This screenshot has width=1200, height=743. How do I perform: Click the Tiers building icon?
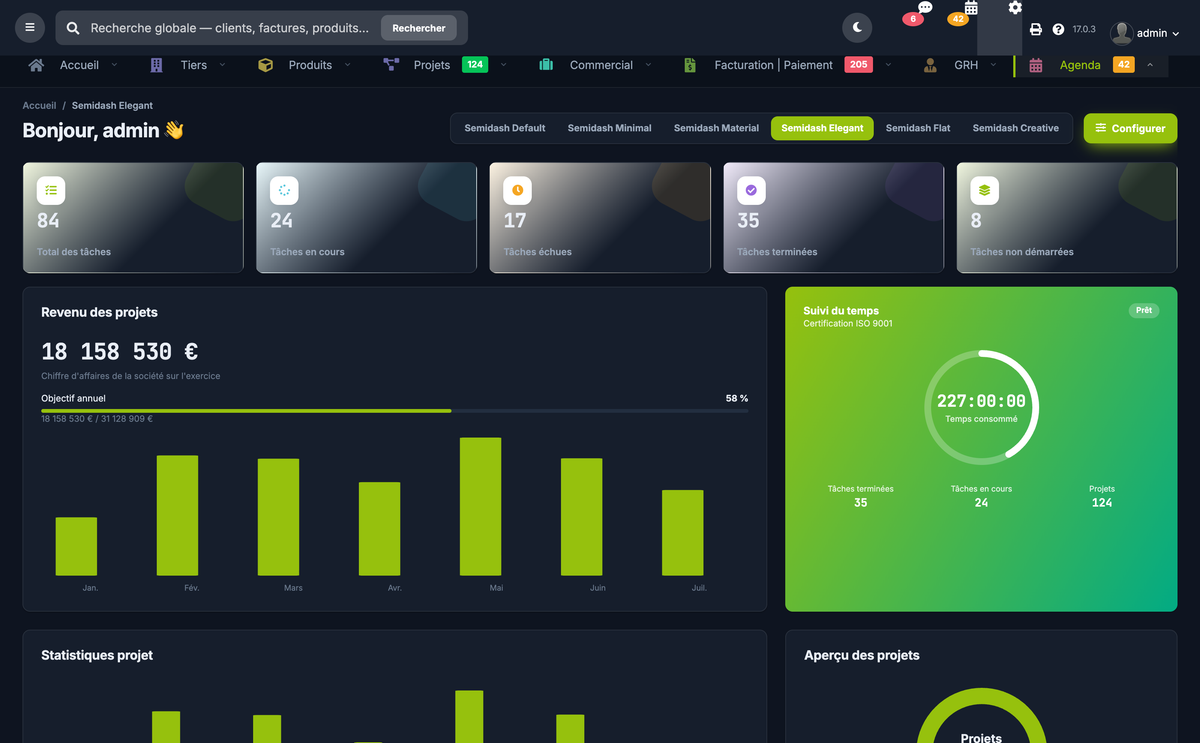tap(156, 65)
